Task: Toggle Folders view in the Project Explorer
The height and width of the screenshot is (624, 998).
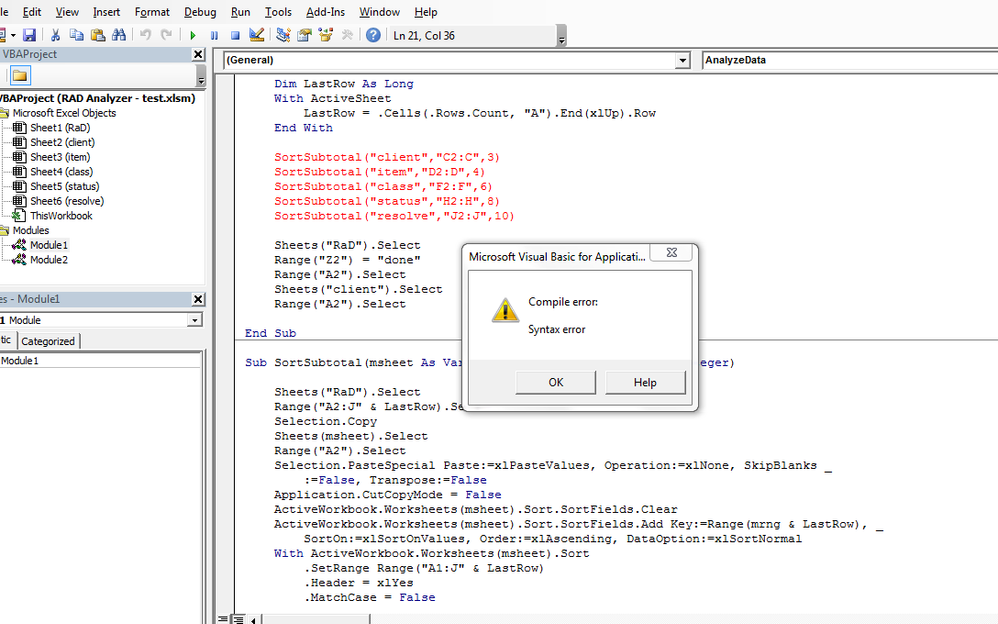Action: coord(18,74)
